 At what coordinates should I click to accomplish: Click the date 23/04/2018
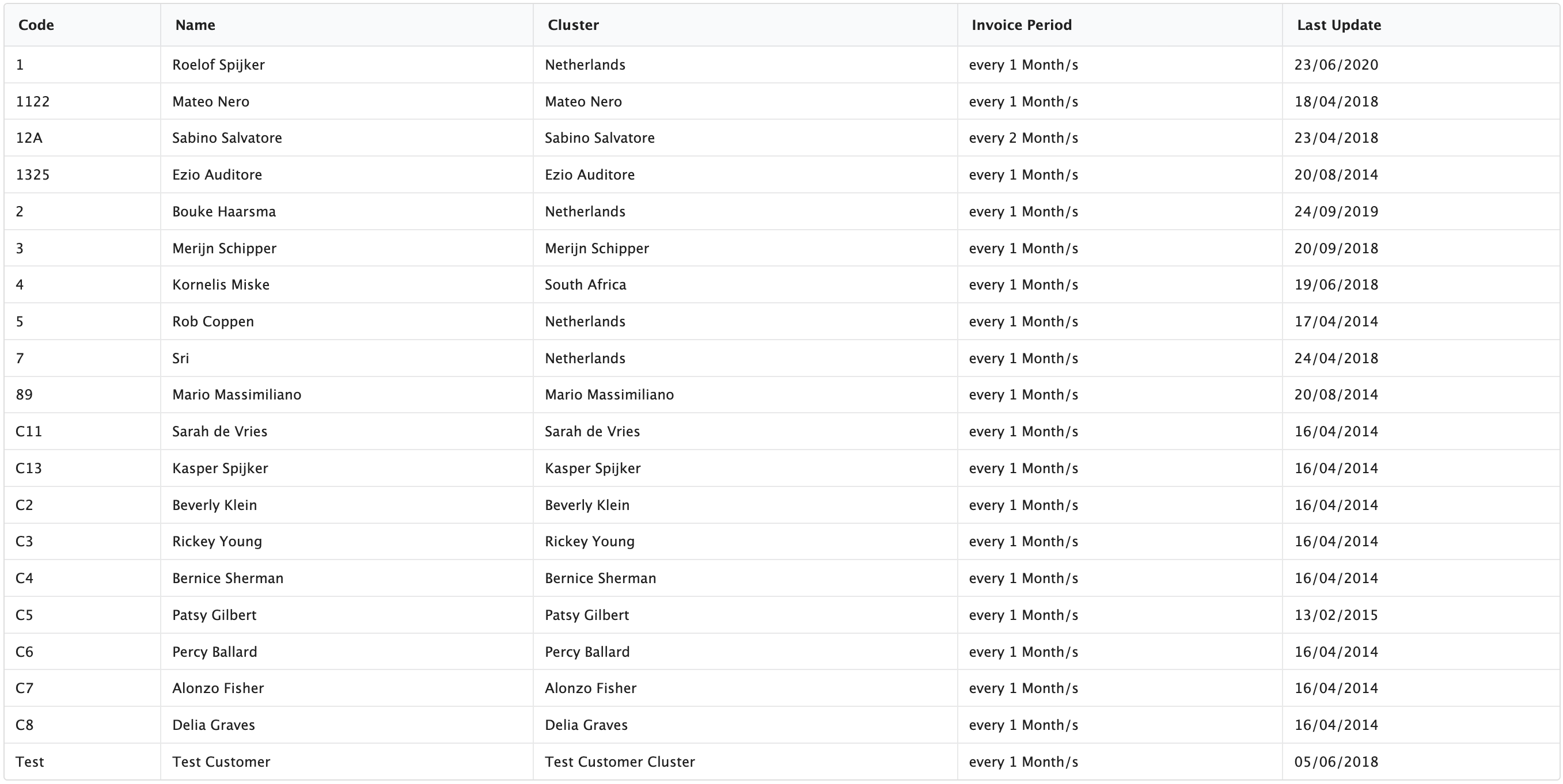(x=1336, y=138)
